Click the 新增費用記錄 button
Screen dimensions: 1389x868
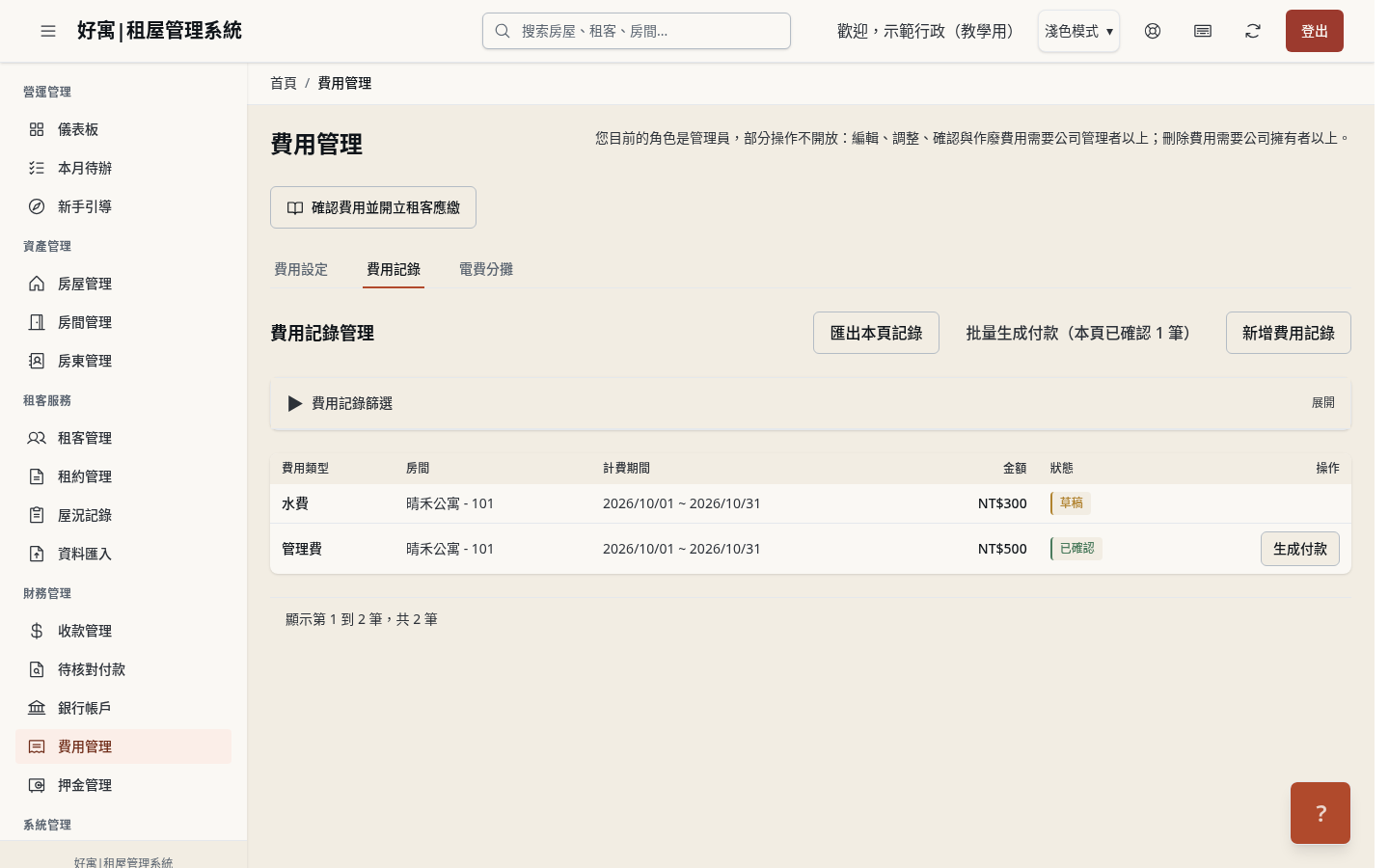[x=1289, y=333]
